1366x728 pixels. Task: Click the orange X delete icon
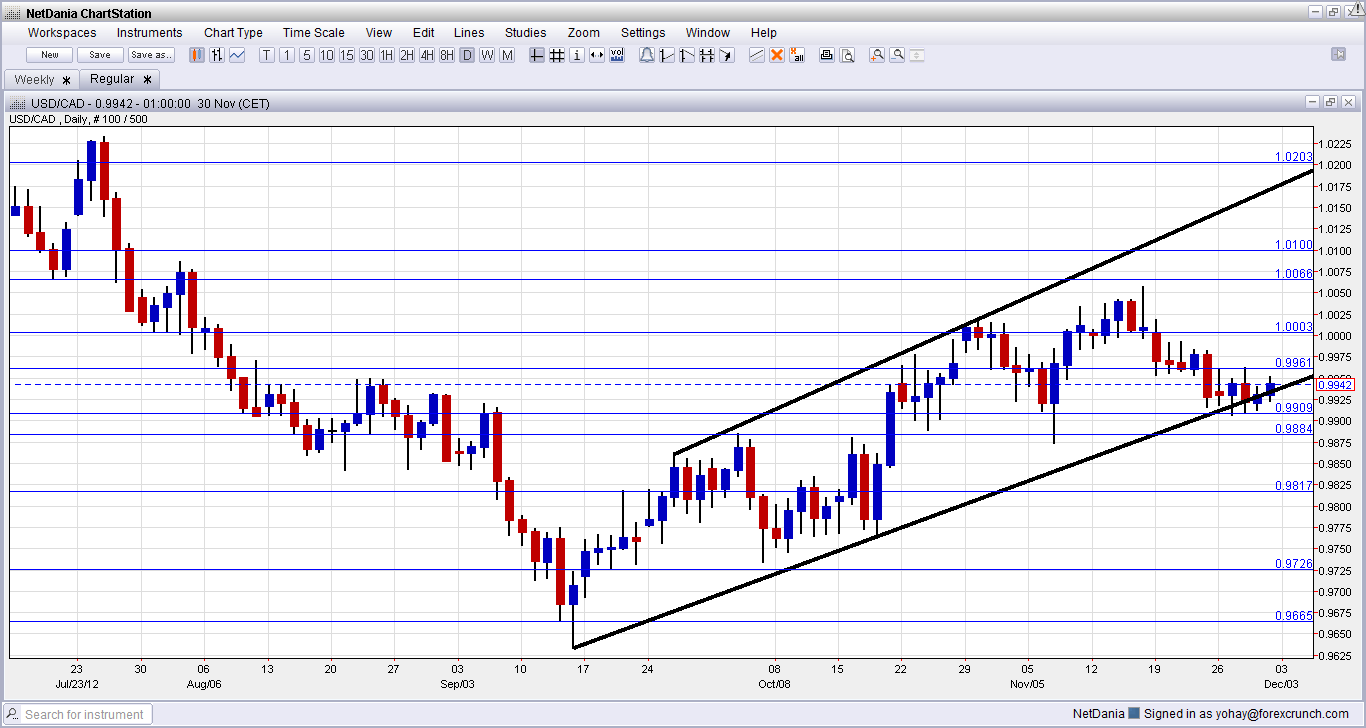(x=777, y=55)
